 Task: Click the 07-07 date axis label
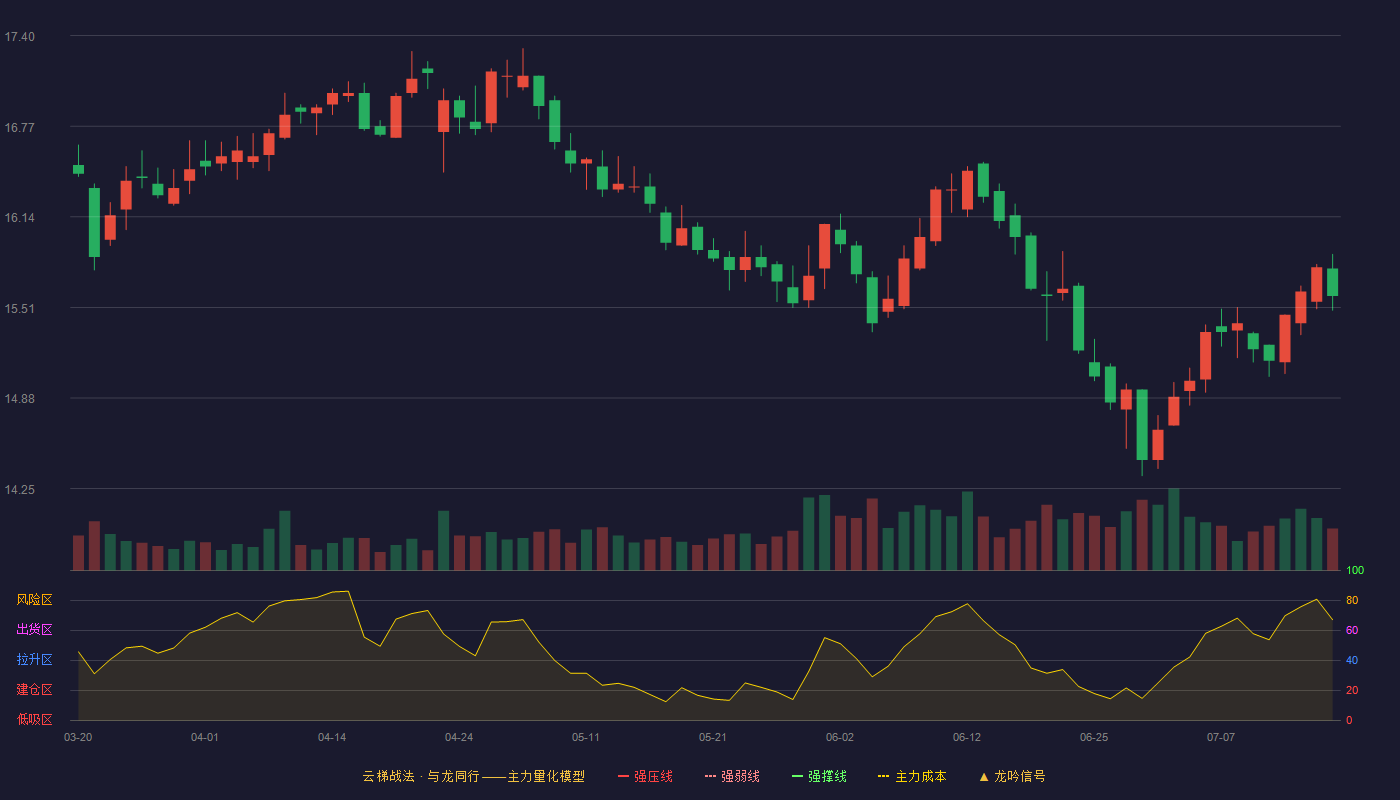pos(1221,737)
